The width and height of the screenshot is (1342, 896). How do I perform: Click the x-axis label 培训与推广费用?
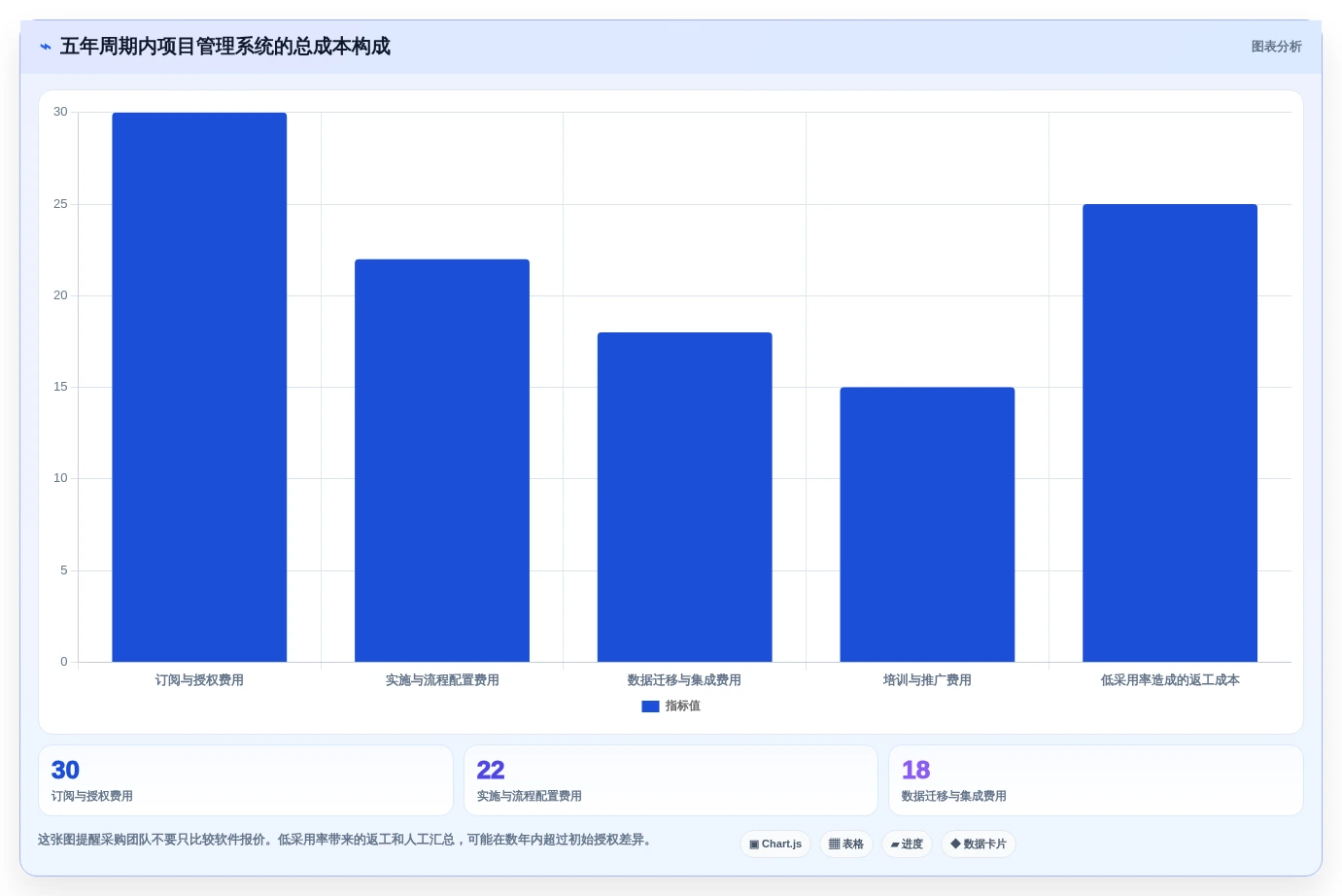click(x=927, y=680)
